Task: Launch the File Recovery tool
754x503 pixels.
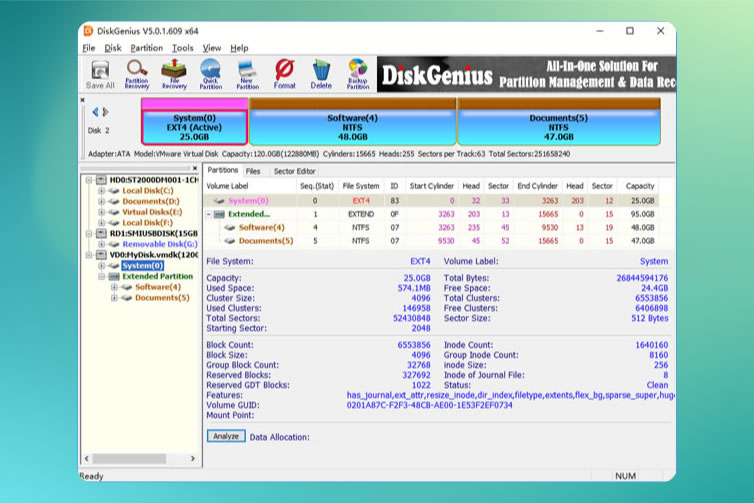Action: pyautogui.click(x=174, y=74)
